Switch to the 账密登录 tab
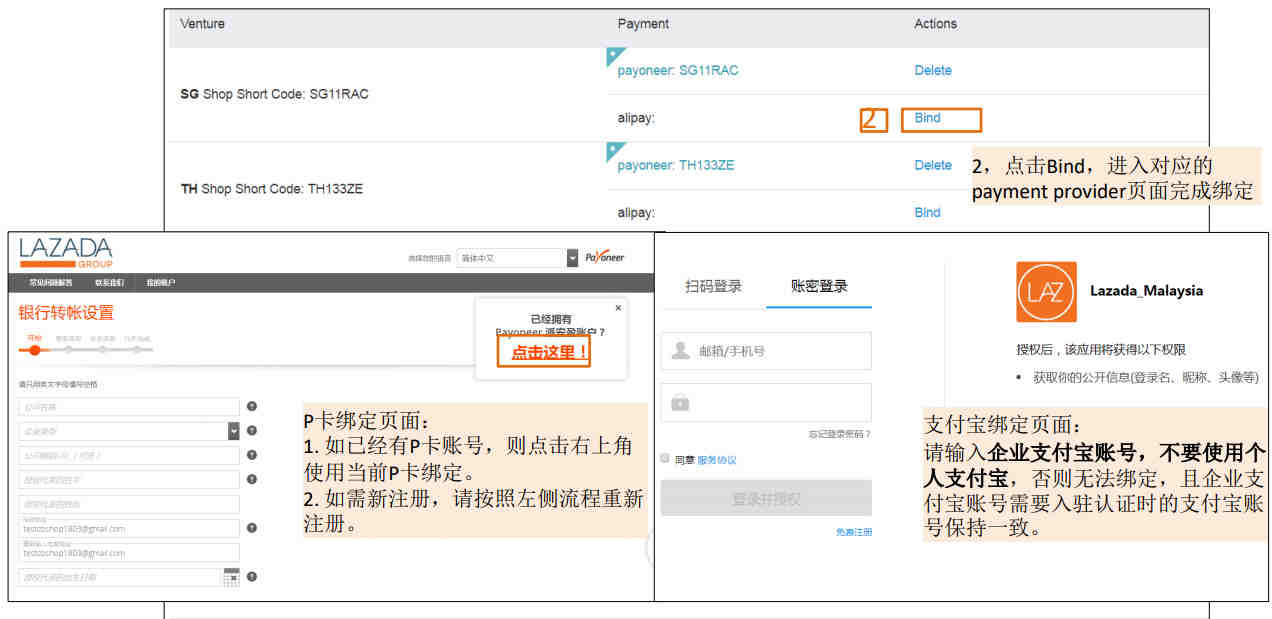The image size is (1272, 619). [x=819, y=287]
